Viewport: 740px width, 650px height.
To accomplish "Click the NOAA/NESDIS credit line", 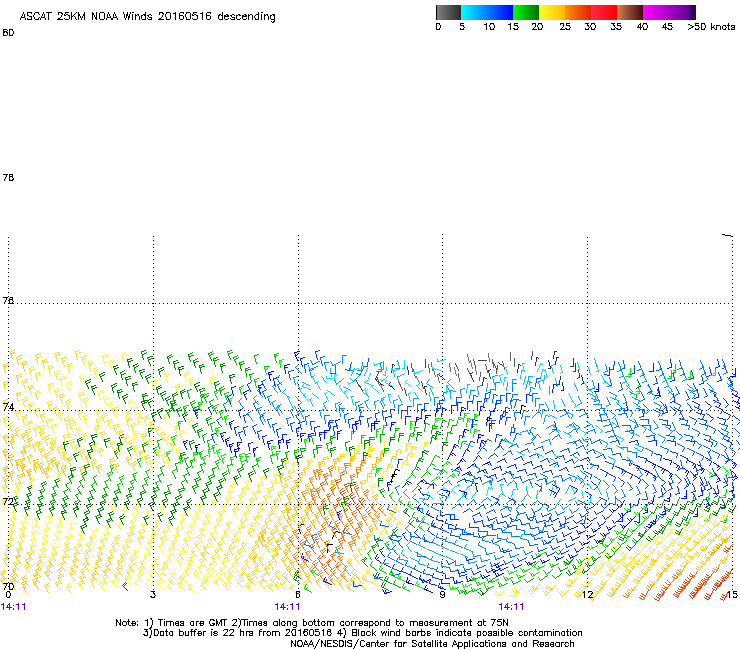I will click(432, 644).
